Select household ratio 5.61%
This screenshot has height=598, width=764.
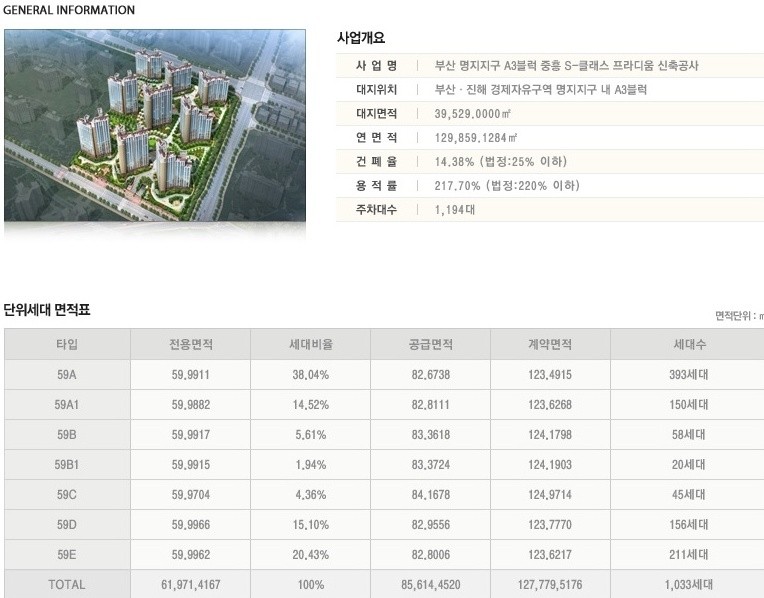tap(311, 434)
